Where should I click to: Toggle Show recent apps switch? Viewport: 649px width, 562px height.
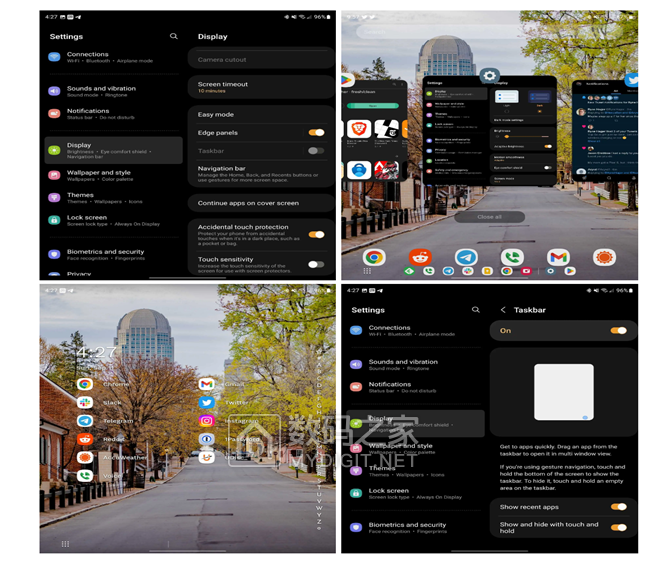pos(619,507)
